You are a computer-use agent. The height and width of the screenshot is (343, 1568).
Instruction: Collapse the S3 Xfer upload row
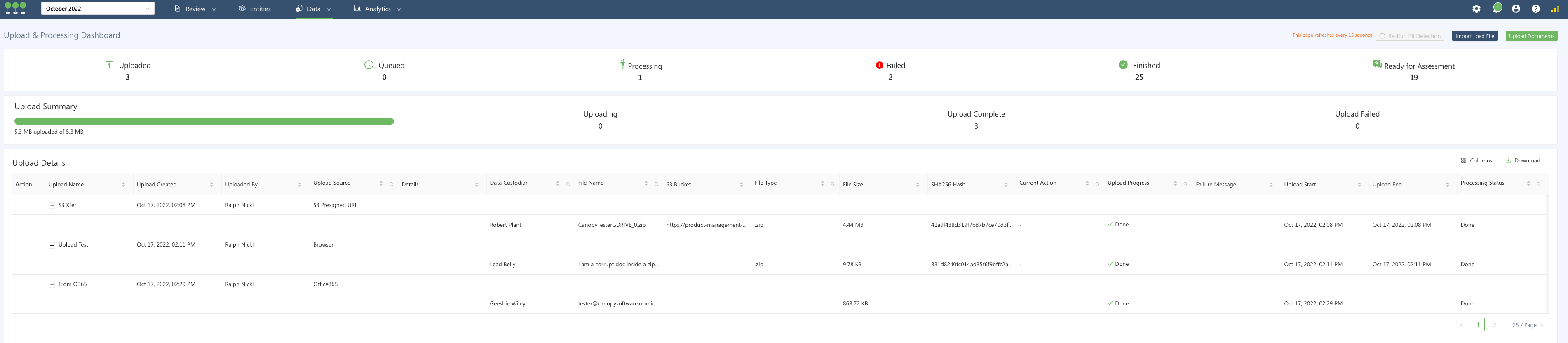(52, 205)
